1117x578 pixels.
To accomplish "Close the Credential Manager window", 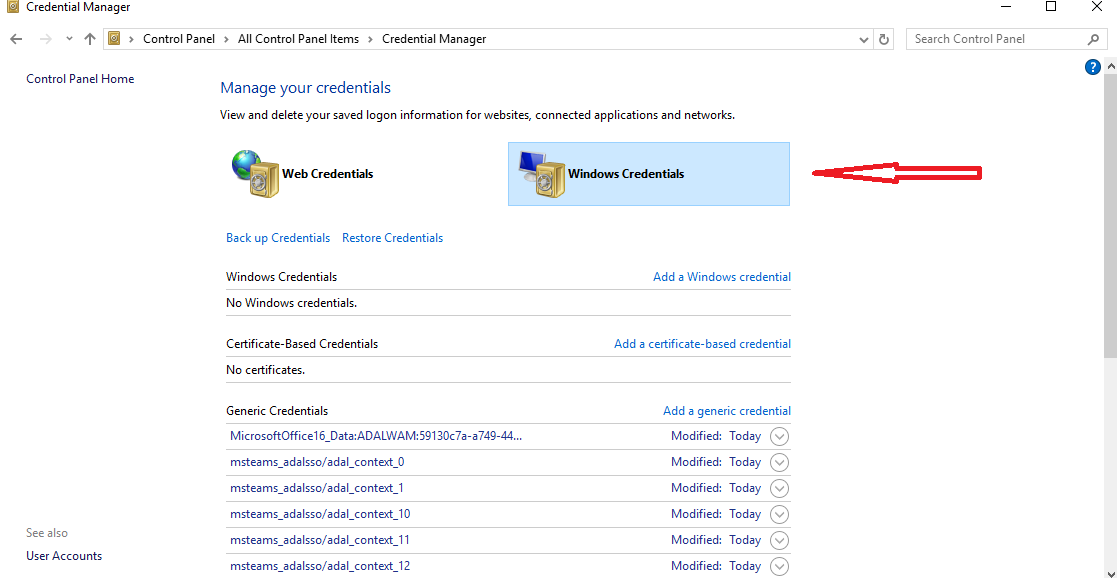I will 1097,7.
